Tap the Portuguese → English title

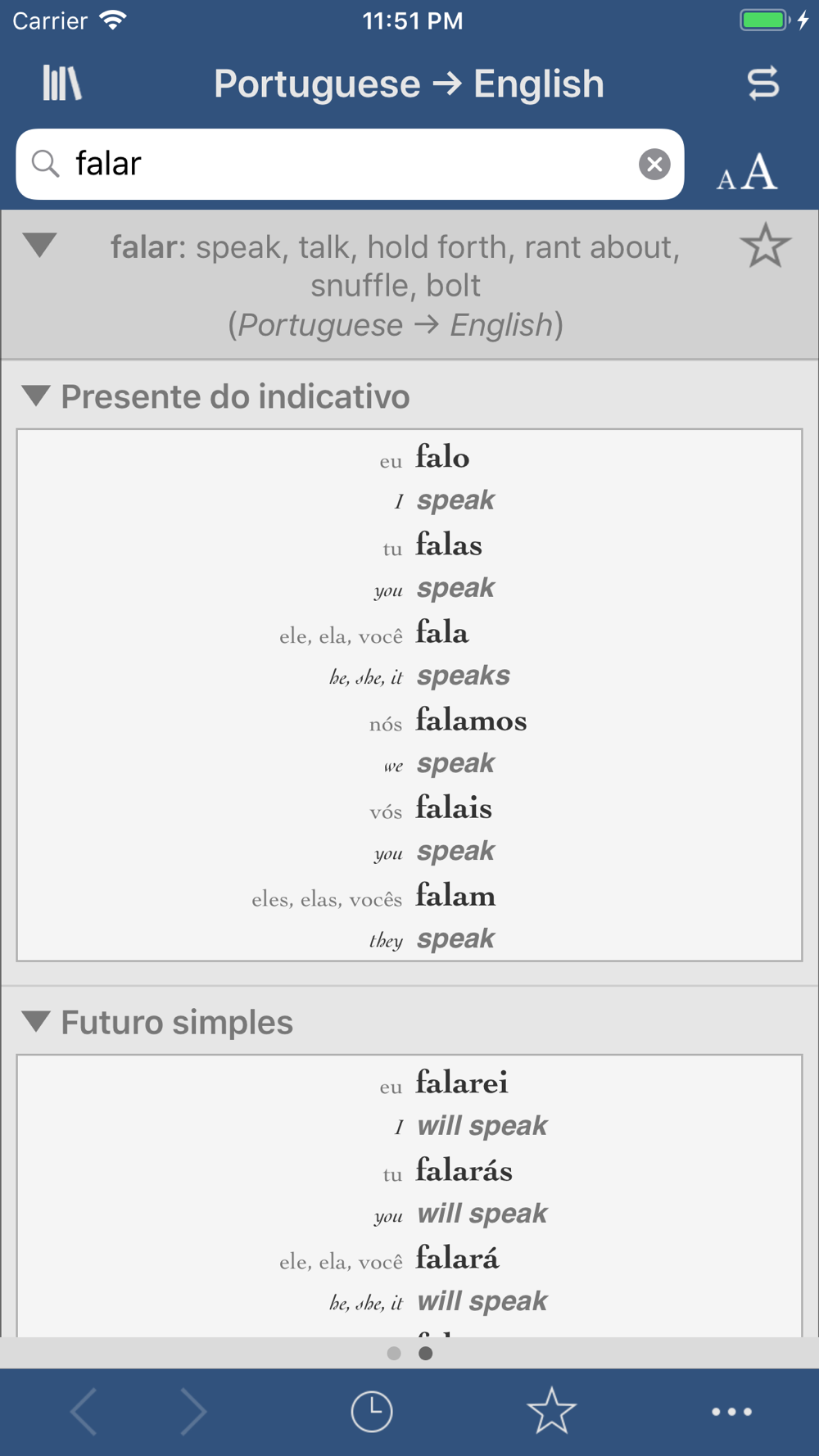click(409, 84)
